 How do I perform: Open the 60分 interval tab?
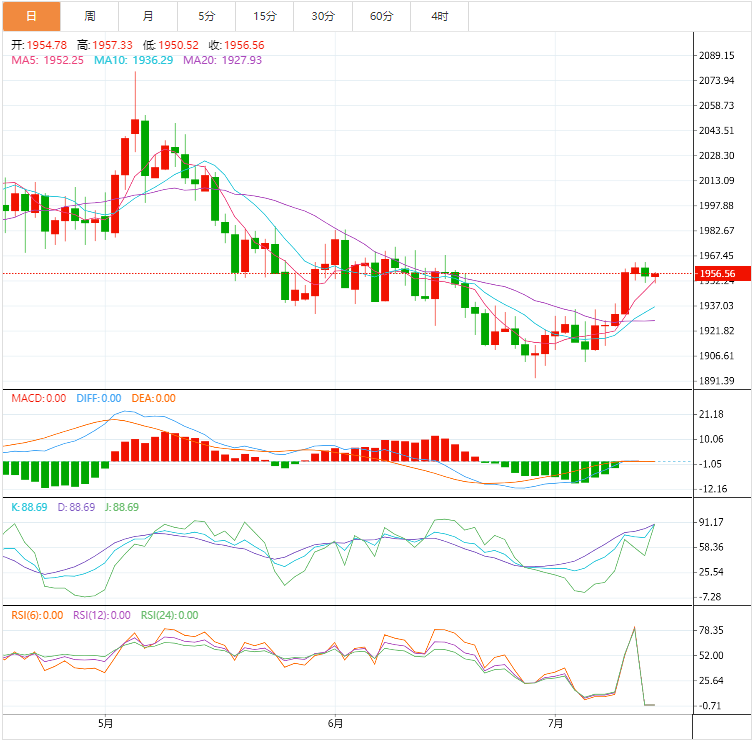[x=381, y=16]
